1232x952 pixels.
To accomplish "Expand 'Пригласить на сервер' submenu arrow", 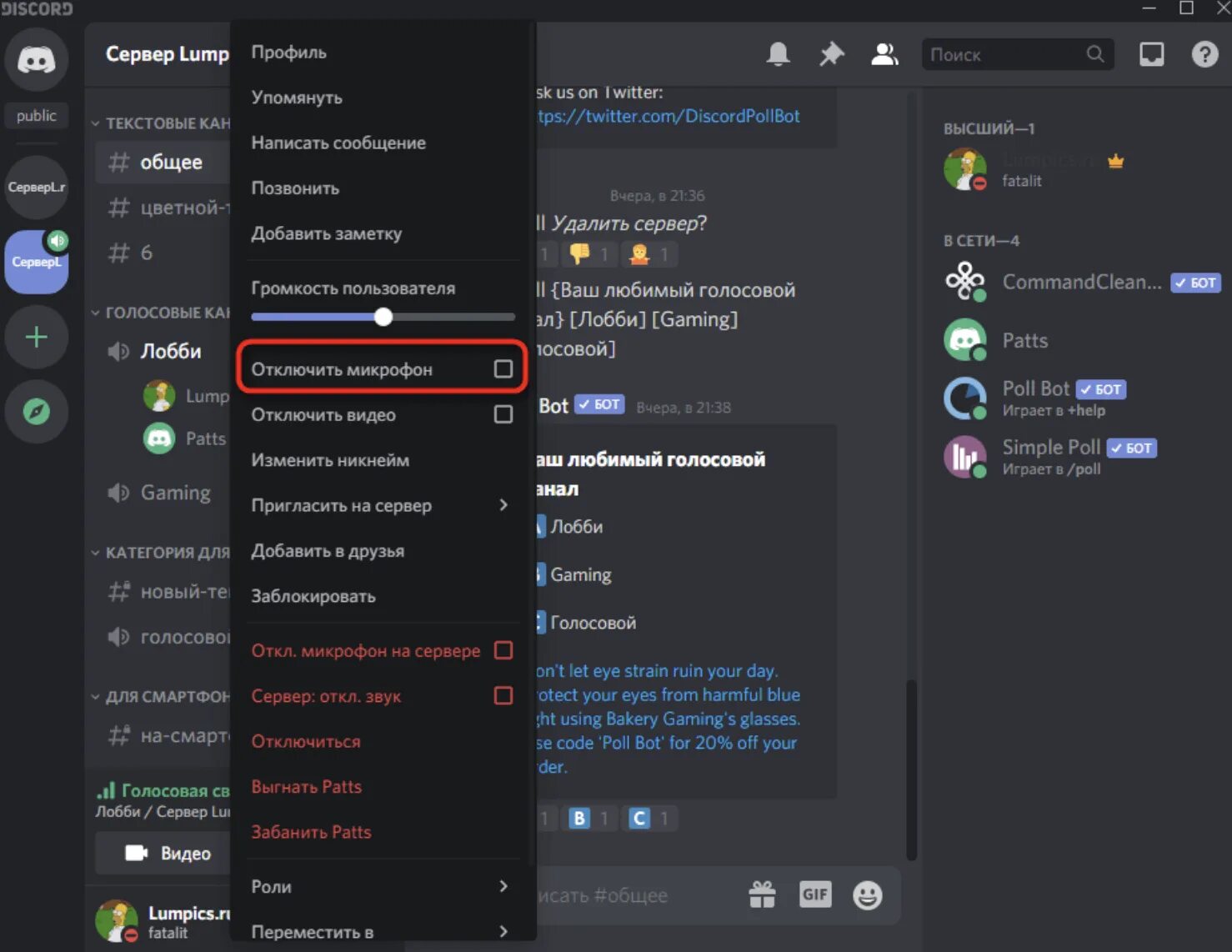I will tap(503, 505).
